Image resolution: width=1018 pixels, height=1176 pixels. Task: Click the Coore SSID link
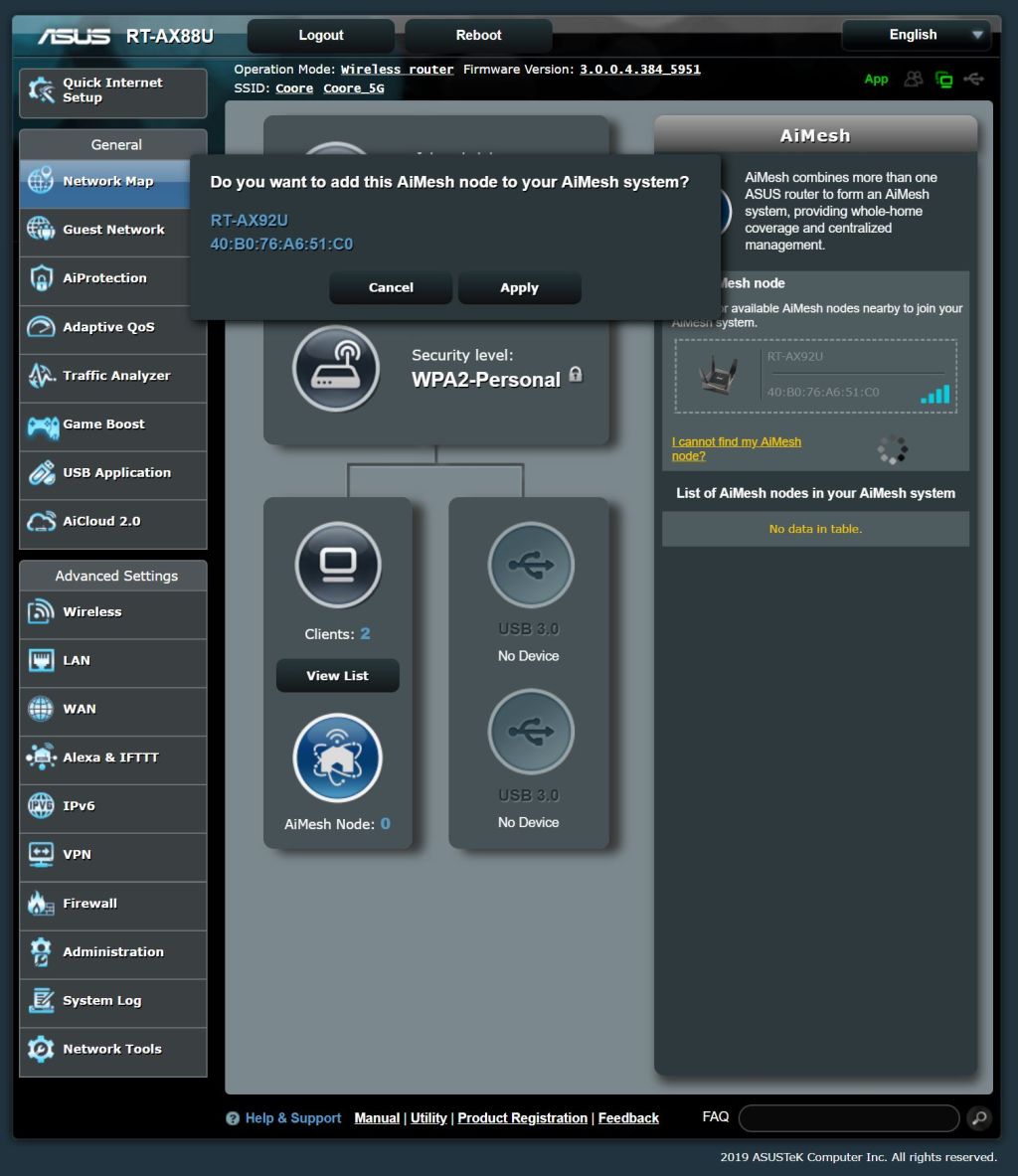tap(294, 88)
